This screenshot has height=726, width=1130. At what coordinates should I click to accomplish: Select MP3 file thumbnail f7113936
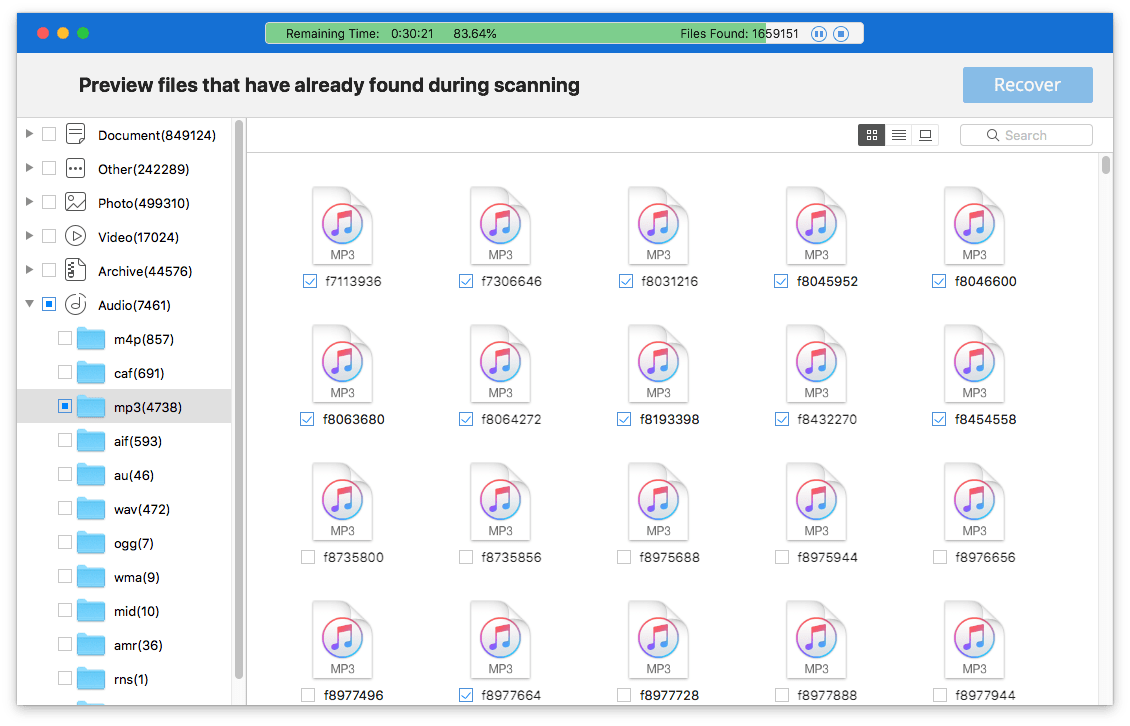(342, 226)
